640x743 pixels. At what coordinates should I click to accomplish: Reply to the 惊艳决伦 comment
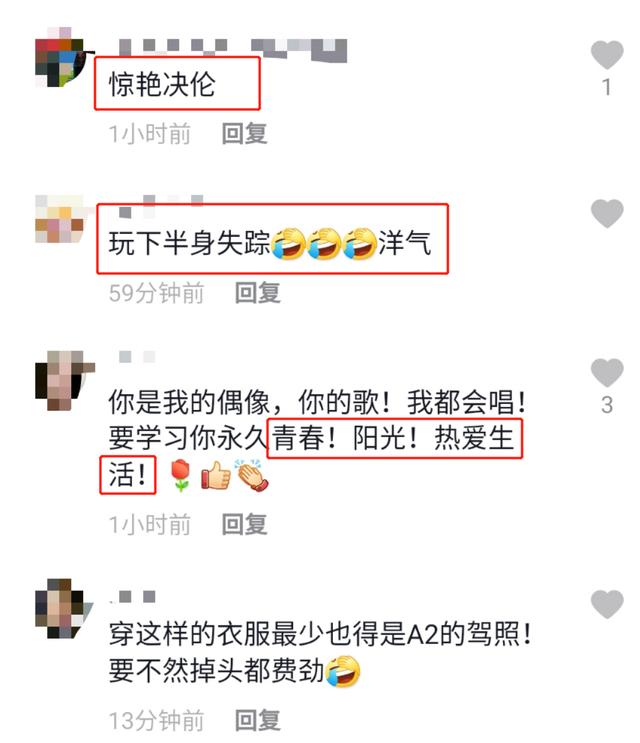point(244,134)
